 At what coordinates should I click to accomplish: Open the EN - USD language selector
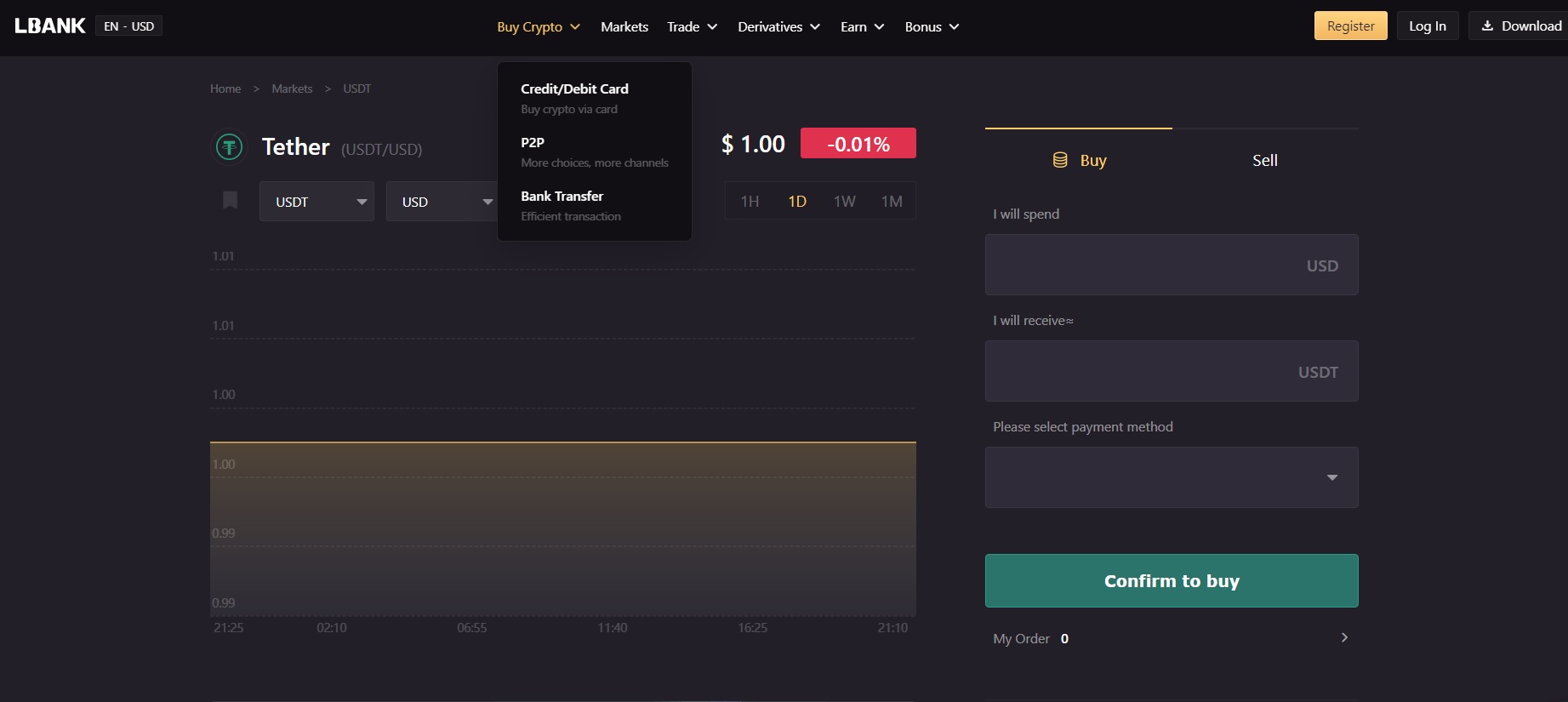pos(128,26)
